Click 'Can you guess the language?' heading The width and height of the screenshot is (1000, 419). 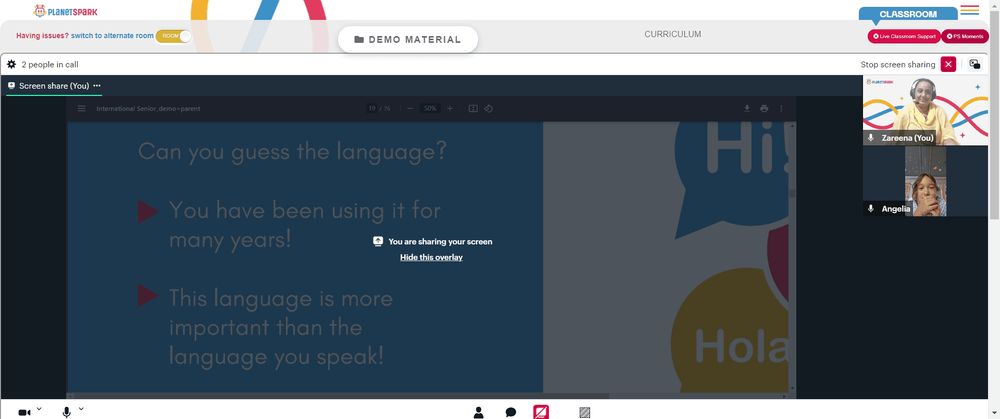(x=292, y=152)
